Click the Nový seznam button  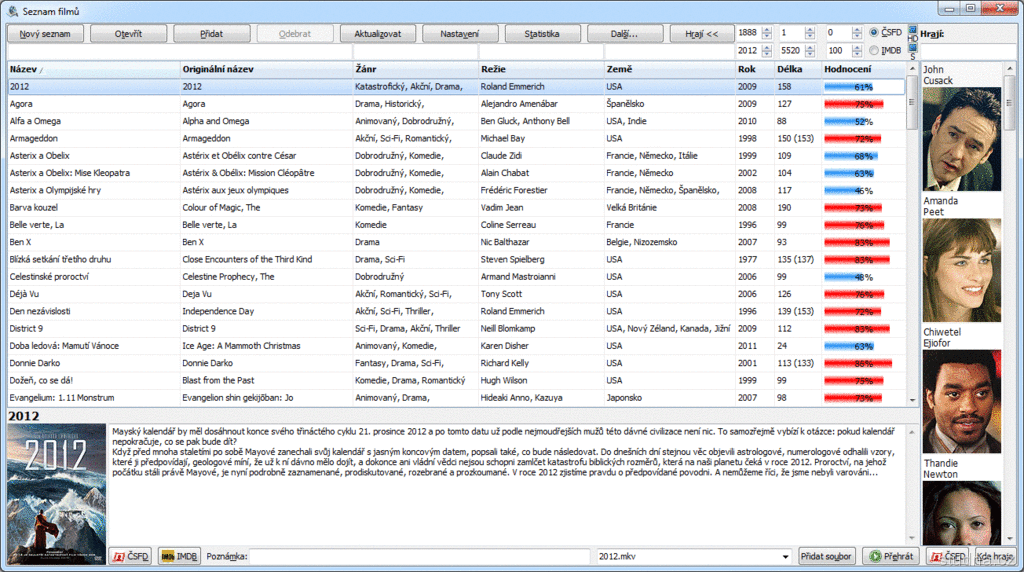click(x=46, y=33)
